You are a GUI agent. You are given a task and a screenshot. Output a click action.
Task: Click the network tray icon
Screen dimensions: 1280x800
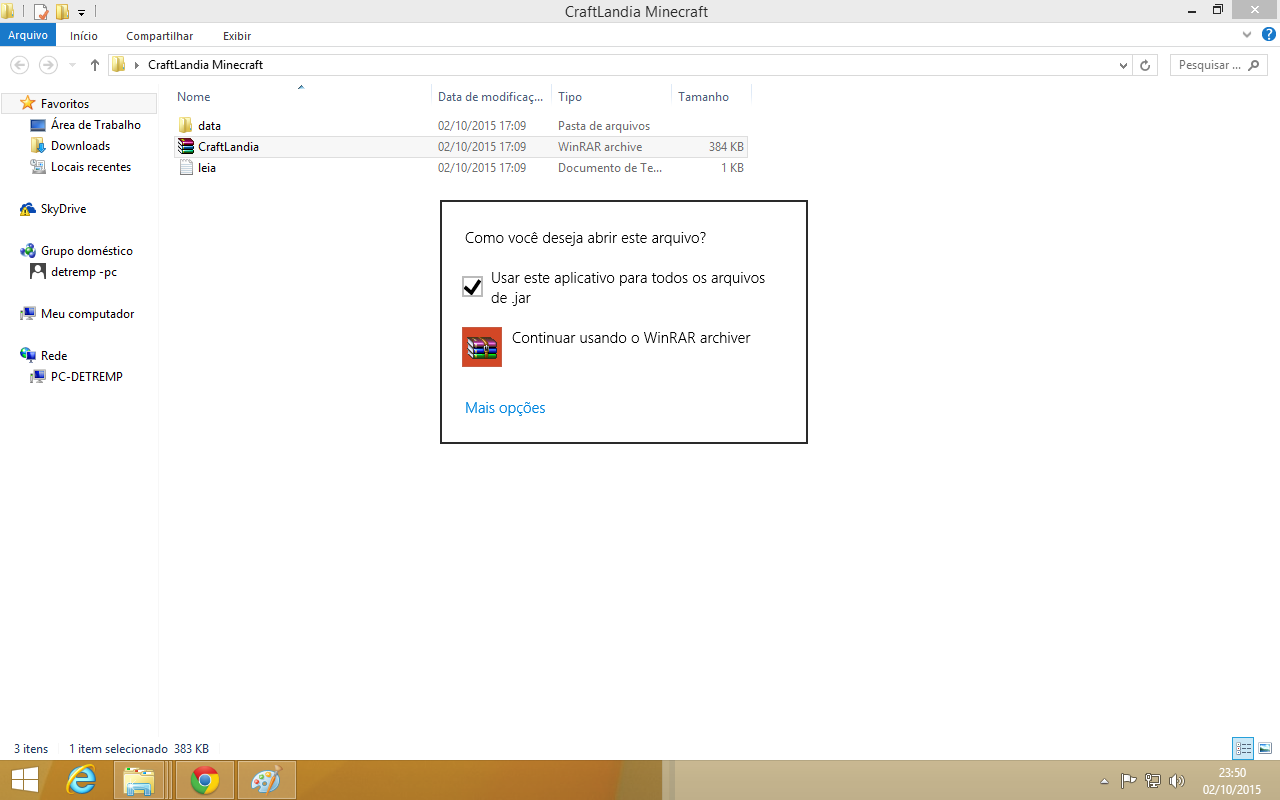coord(1153,781)
